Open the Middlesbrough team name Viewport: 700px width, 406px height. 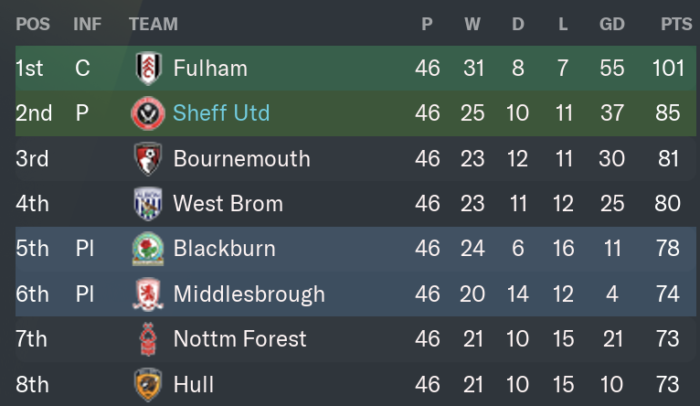click(x=249, y=294)
